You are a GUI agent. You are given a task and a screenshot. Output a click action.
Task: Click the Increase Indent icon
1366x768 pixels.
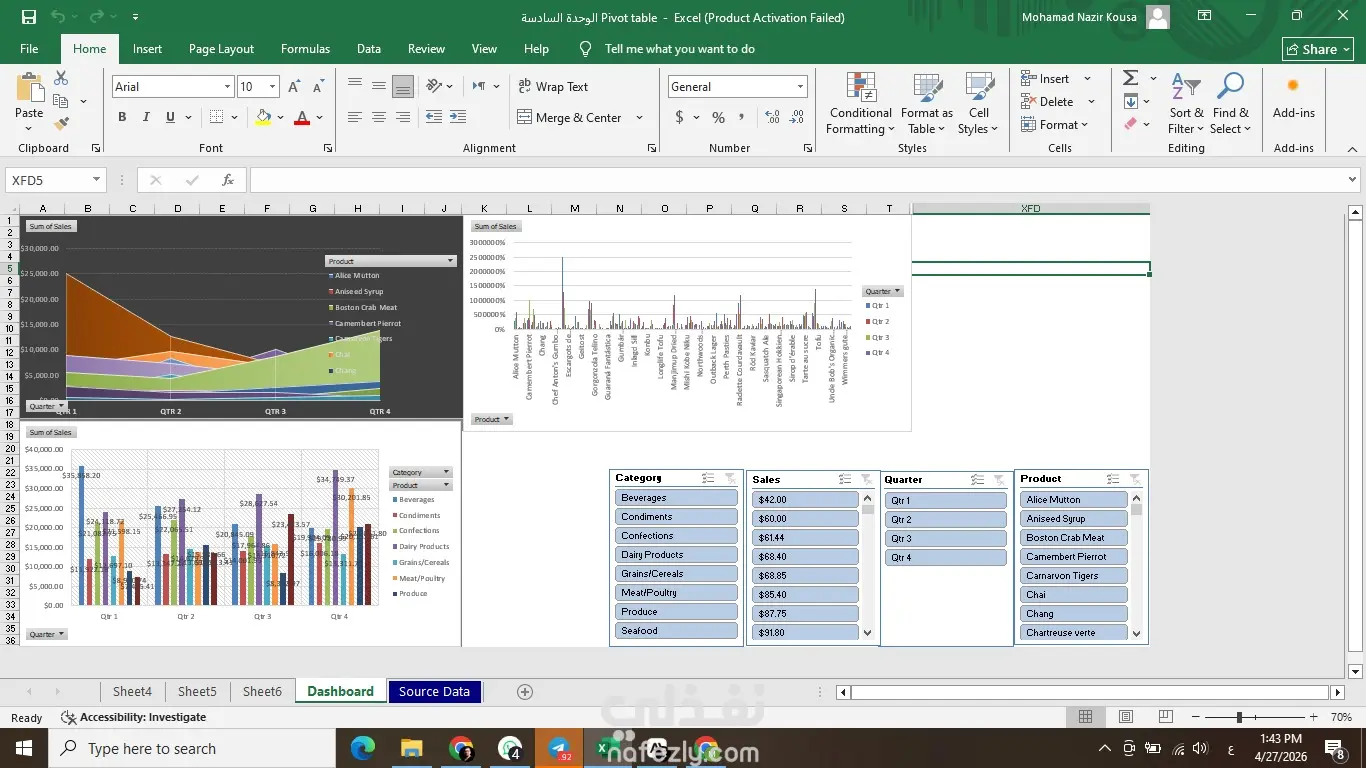coord(458,117)
